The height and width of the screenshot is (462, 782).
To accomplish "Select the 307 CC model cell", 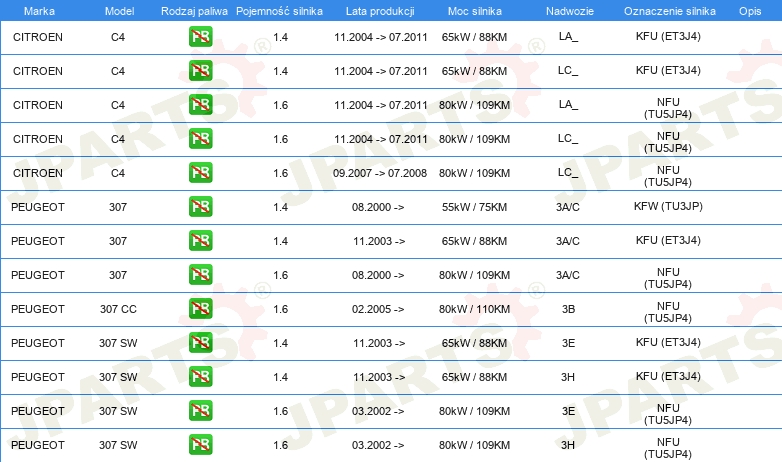I will click(x=118, y=309).
